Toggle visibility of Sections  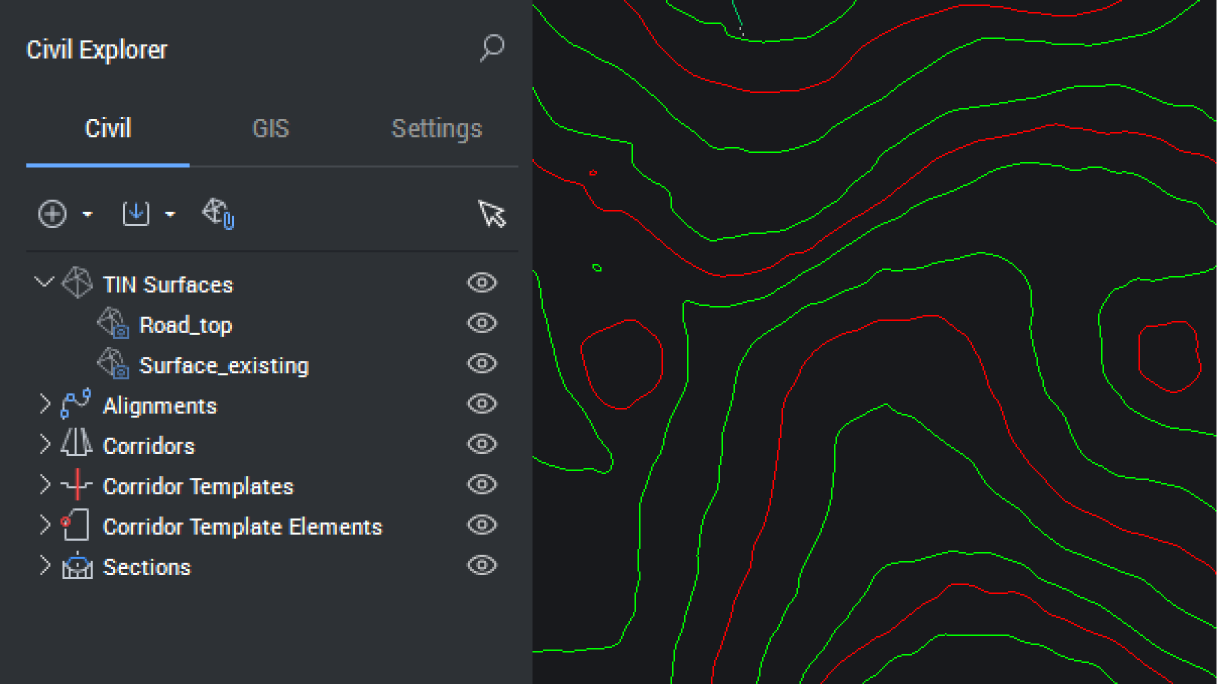[482, 565]
